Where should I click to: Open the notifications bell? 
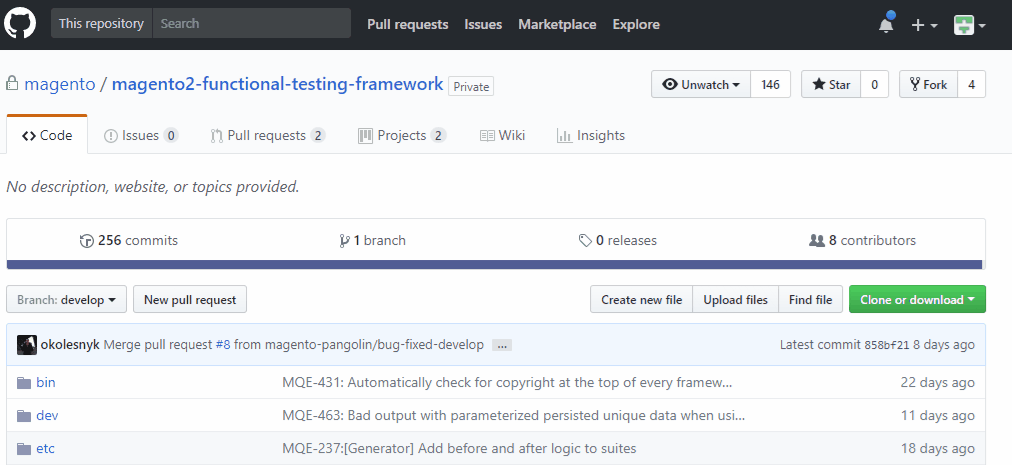[x=886, y=25]
